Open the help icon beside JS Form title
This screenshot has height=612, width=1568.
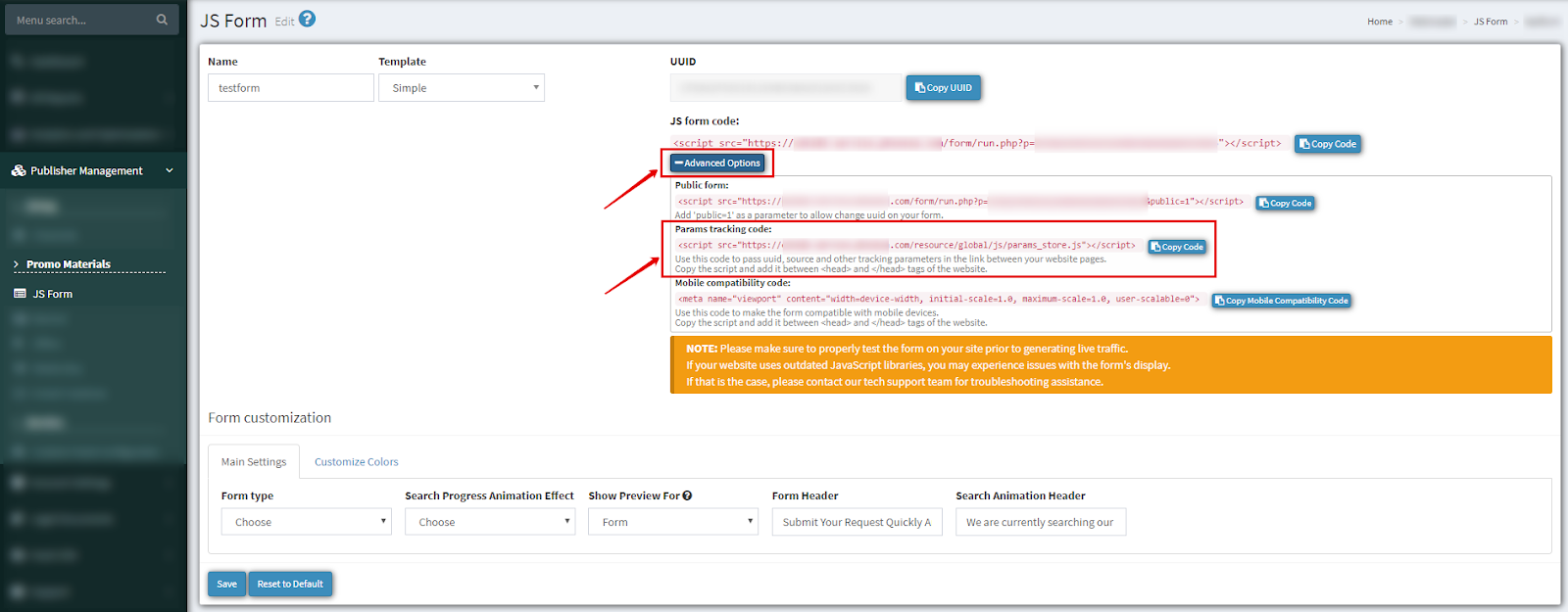pos(307,19)
